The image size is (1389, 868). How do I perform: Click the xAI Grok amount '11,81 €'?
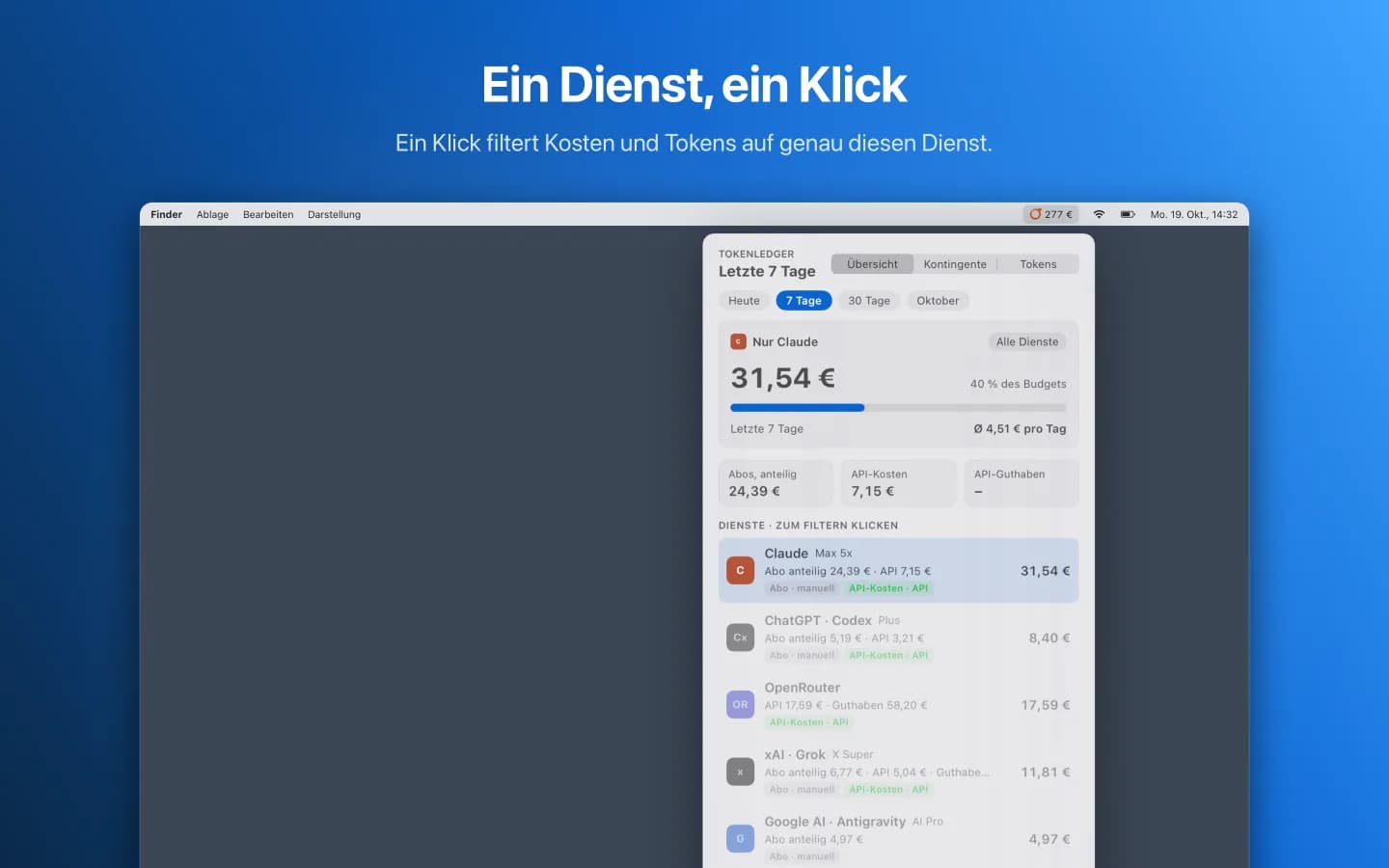click(1046, 773)
